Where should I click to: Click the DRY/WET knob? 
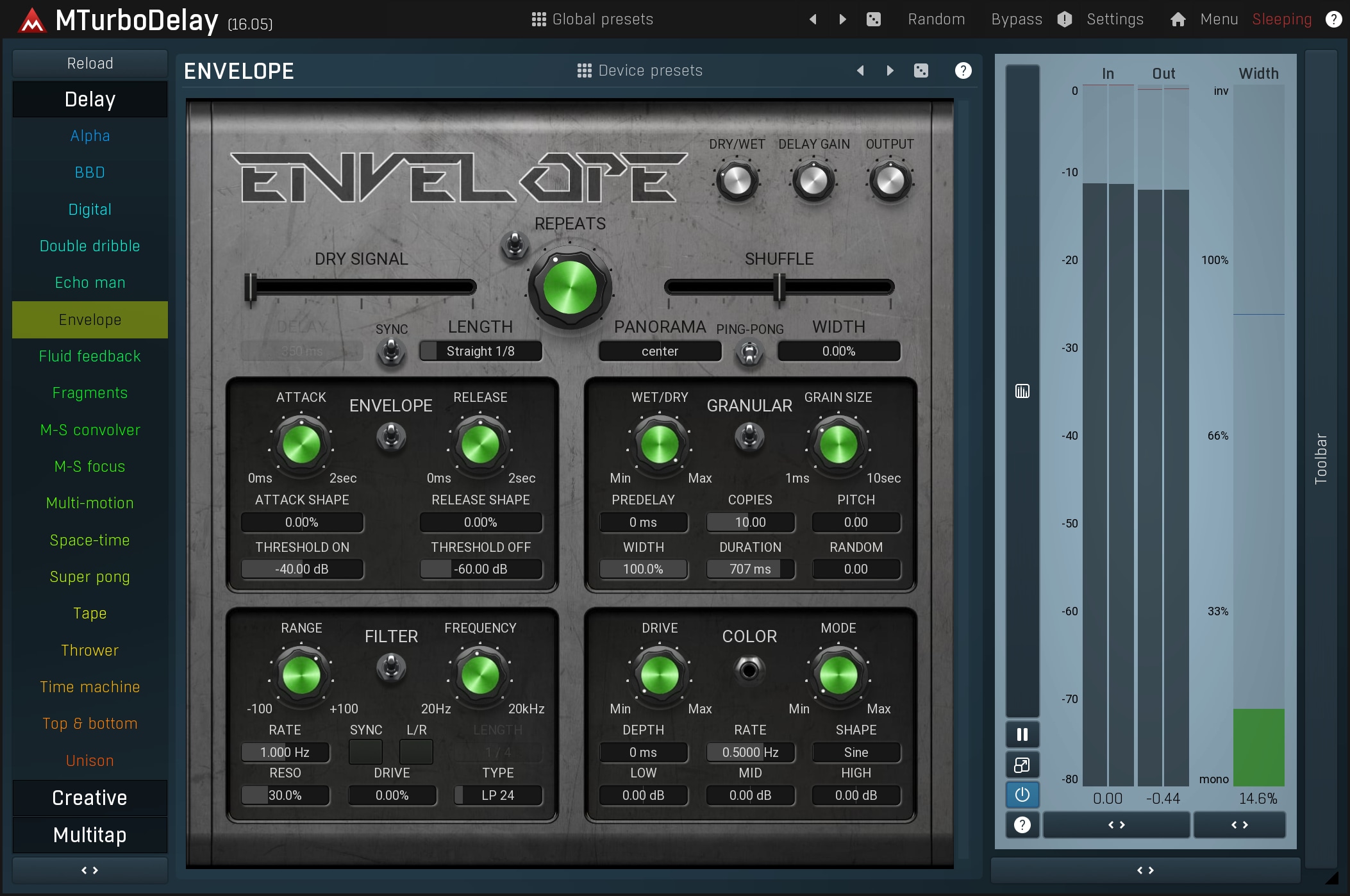737,182
